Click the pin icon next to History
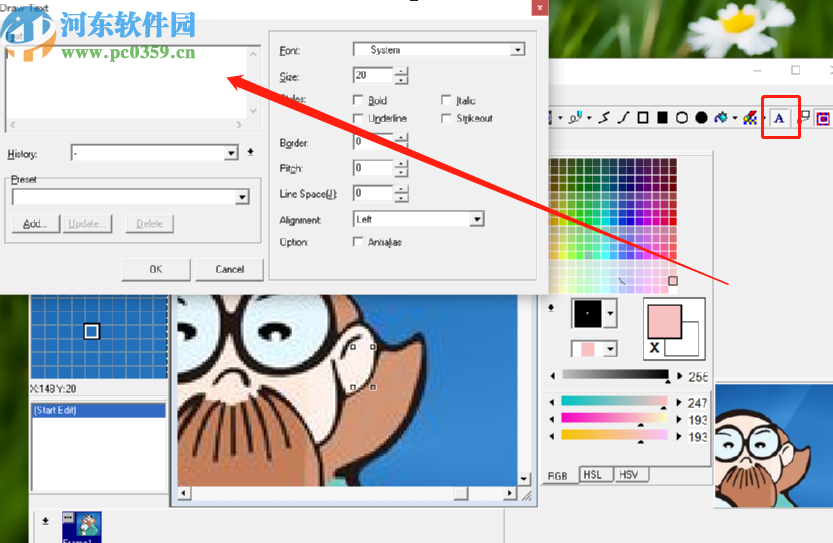The width and height of the screenshot is (833, 543). (x=250, y=152)
